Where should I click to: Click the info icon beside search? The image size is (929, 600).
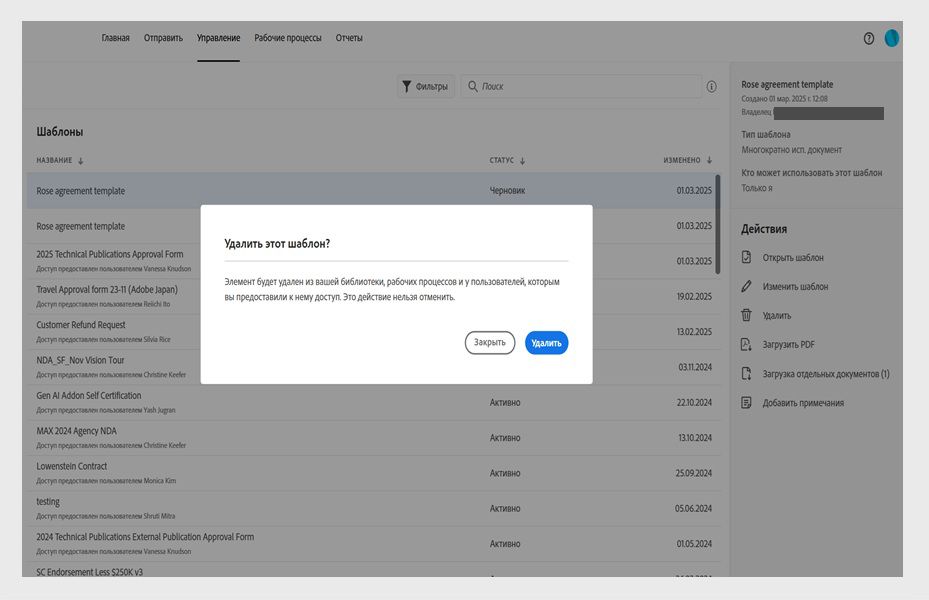pyautogui.click(x=712, y=86)
